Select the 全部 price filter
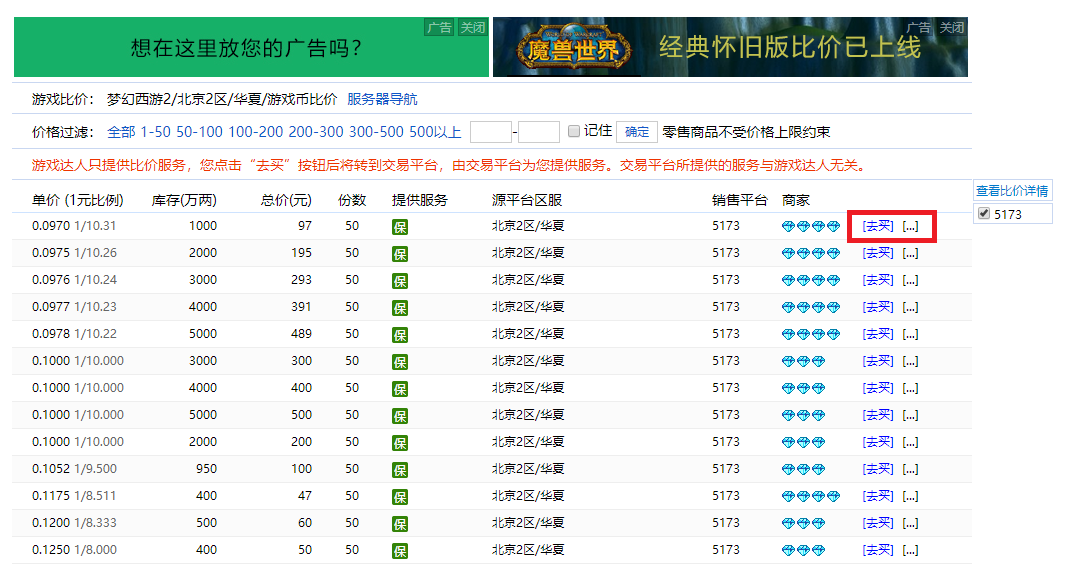The width and height of the screenshot is (1078, 573). point(121,132)
